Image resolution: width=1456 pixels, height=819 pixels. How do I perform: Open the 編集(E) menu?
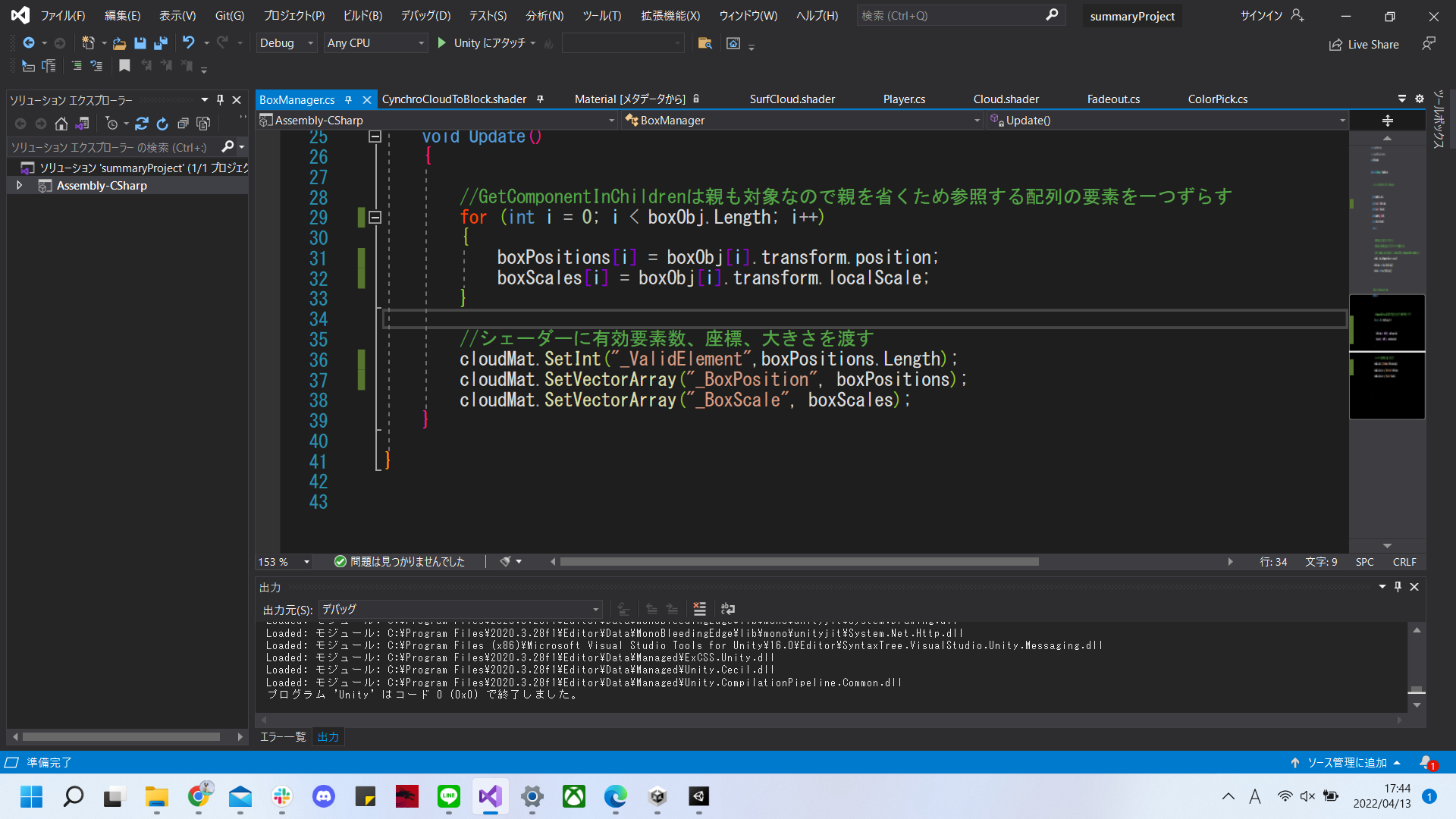tap(122, 15)
